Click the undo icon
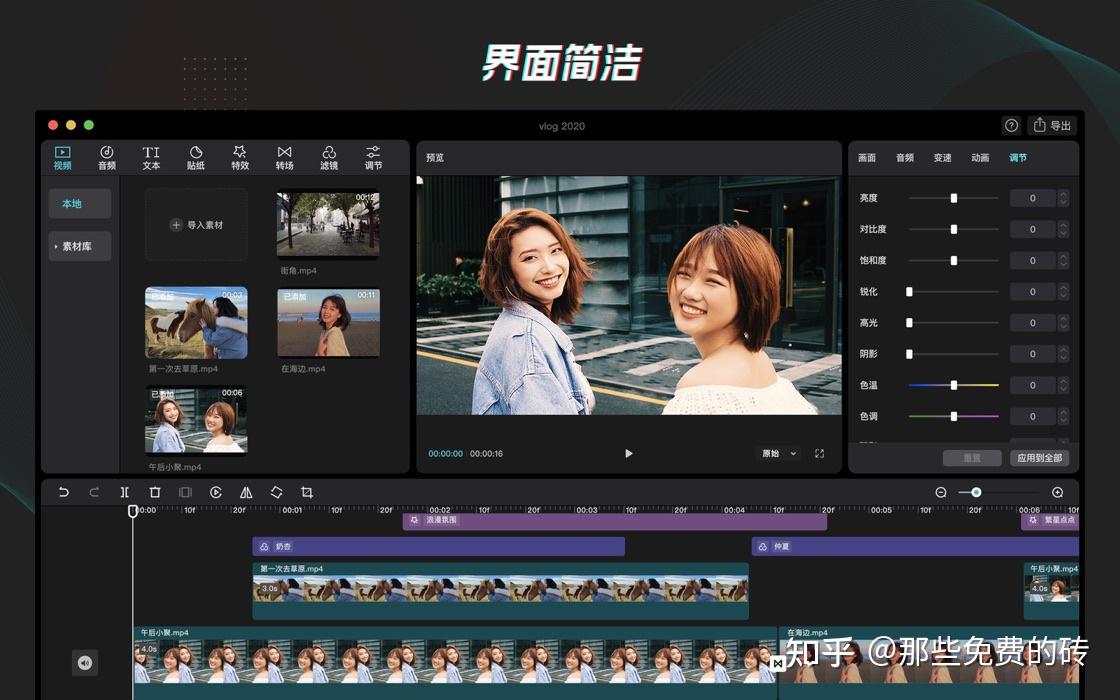 click(x=64, y=492)
